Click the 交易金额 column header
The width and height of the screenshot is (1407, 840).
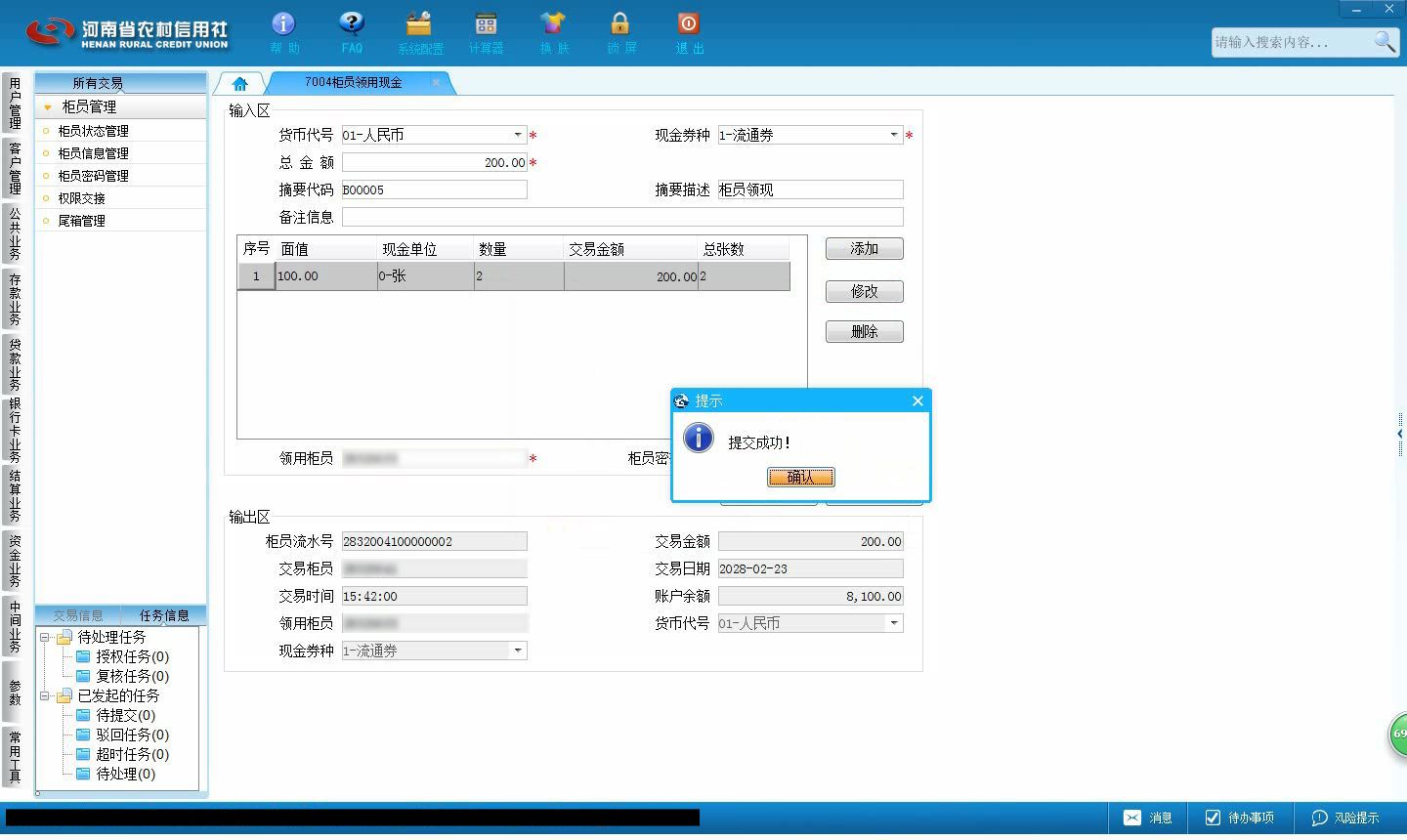point(631,249)
